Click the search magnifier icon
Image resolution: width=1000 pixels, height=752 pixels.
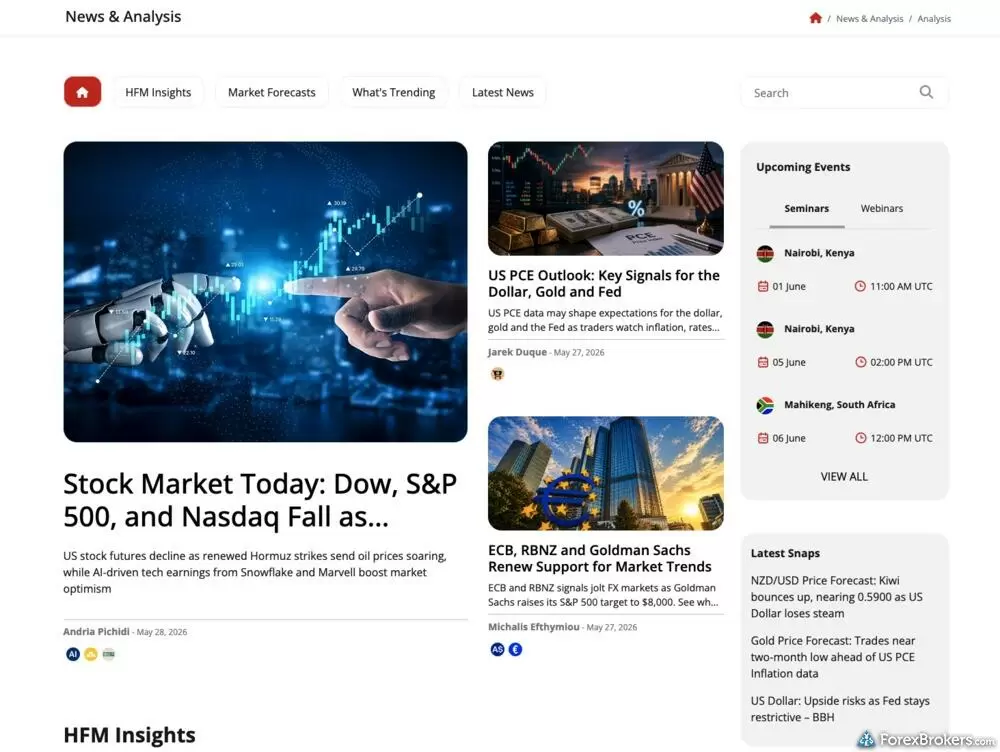coord(926,92)
